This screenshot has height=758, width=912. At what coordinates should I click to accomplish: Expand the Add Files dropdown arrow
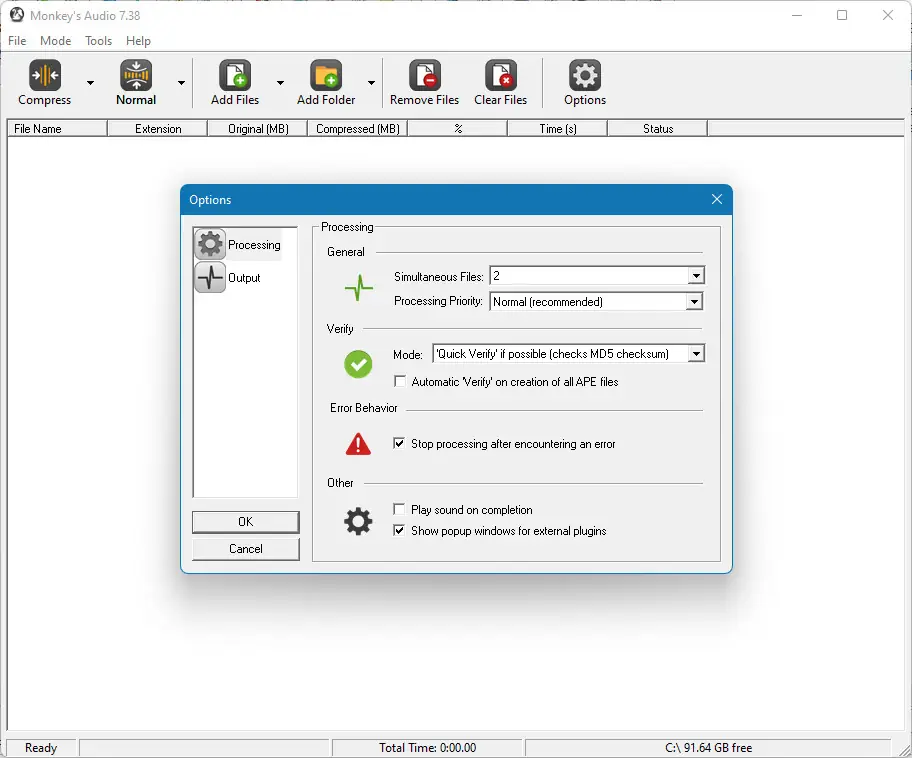point(280,83)
